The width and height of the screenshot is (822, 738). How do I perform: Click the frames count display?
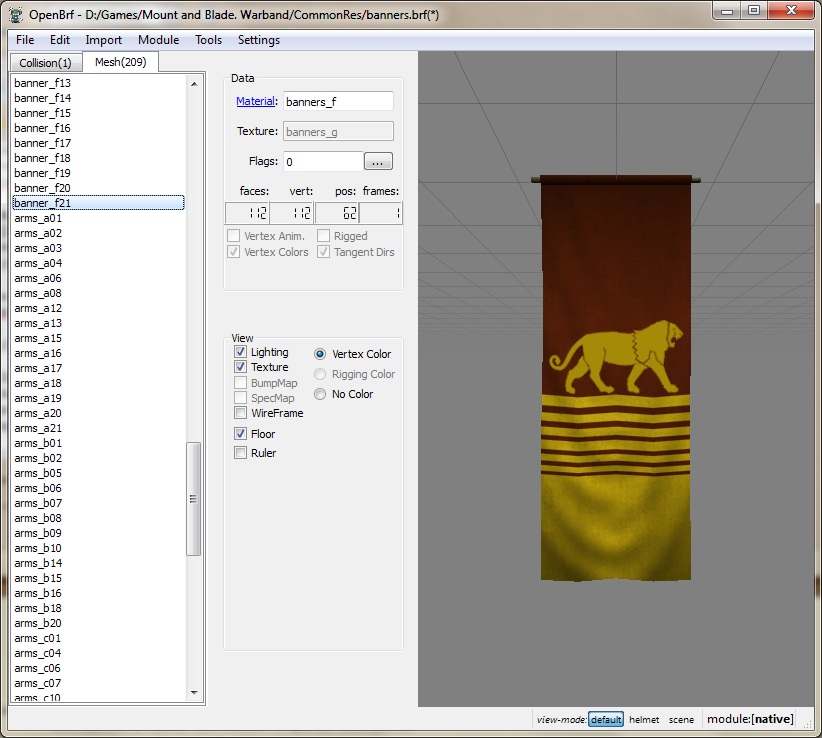381,213
